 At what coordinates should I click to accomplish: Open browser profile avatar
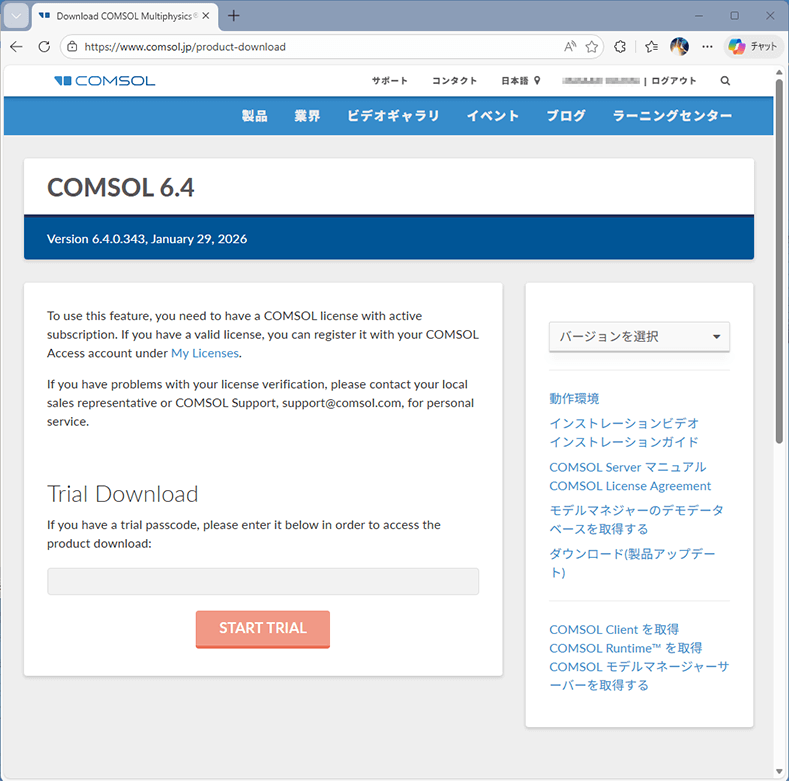click(x=679, y=47)
